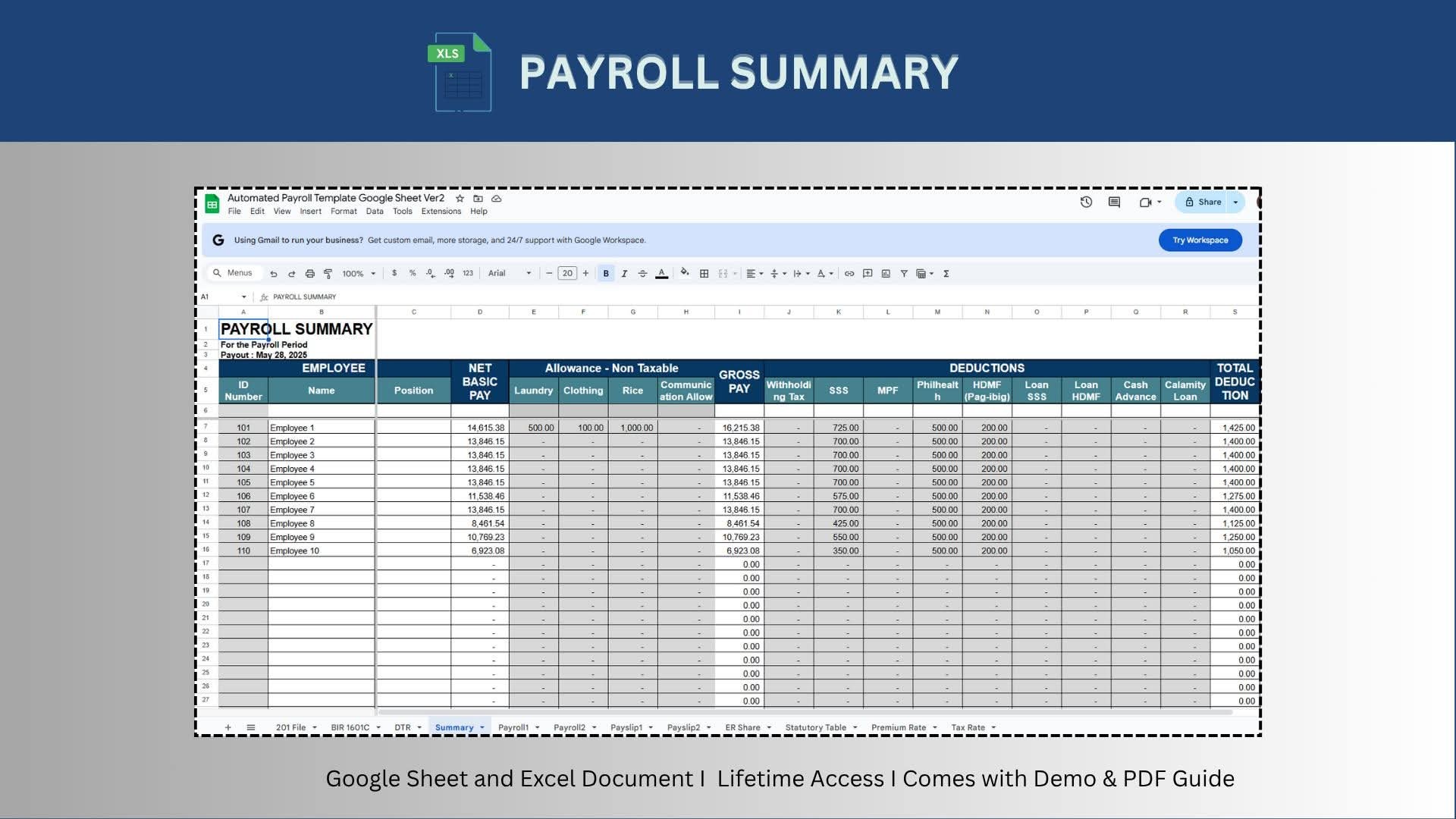Screen dimensions: 1456x819
Task: Open the Format menu
Action: point(344,212)
